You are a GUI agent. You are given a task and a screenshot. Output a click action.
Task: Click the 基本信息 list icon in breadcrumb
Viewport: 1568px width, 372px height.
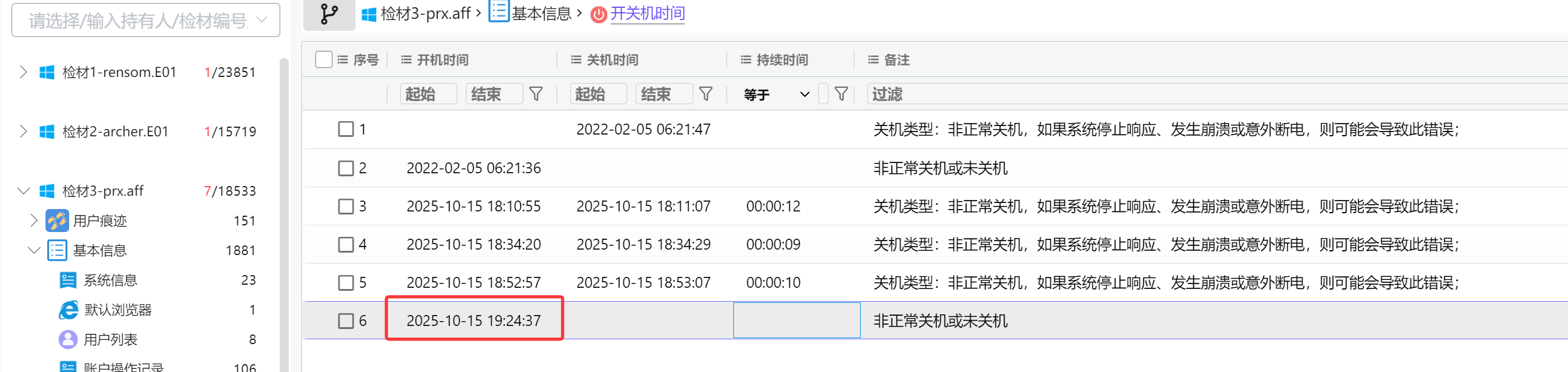(x=499, y=12)
